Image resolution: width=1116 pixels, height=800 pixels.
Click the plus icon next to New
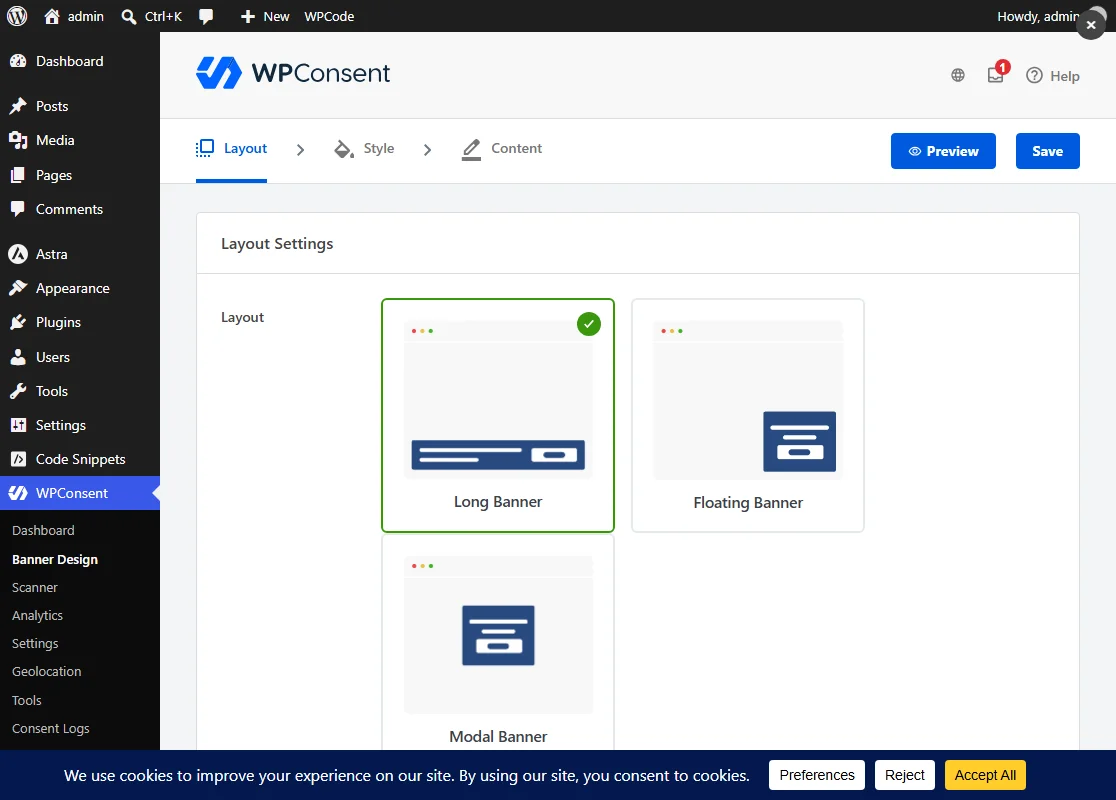tap(248, 16)
